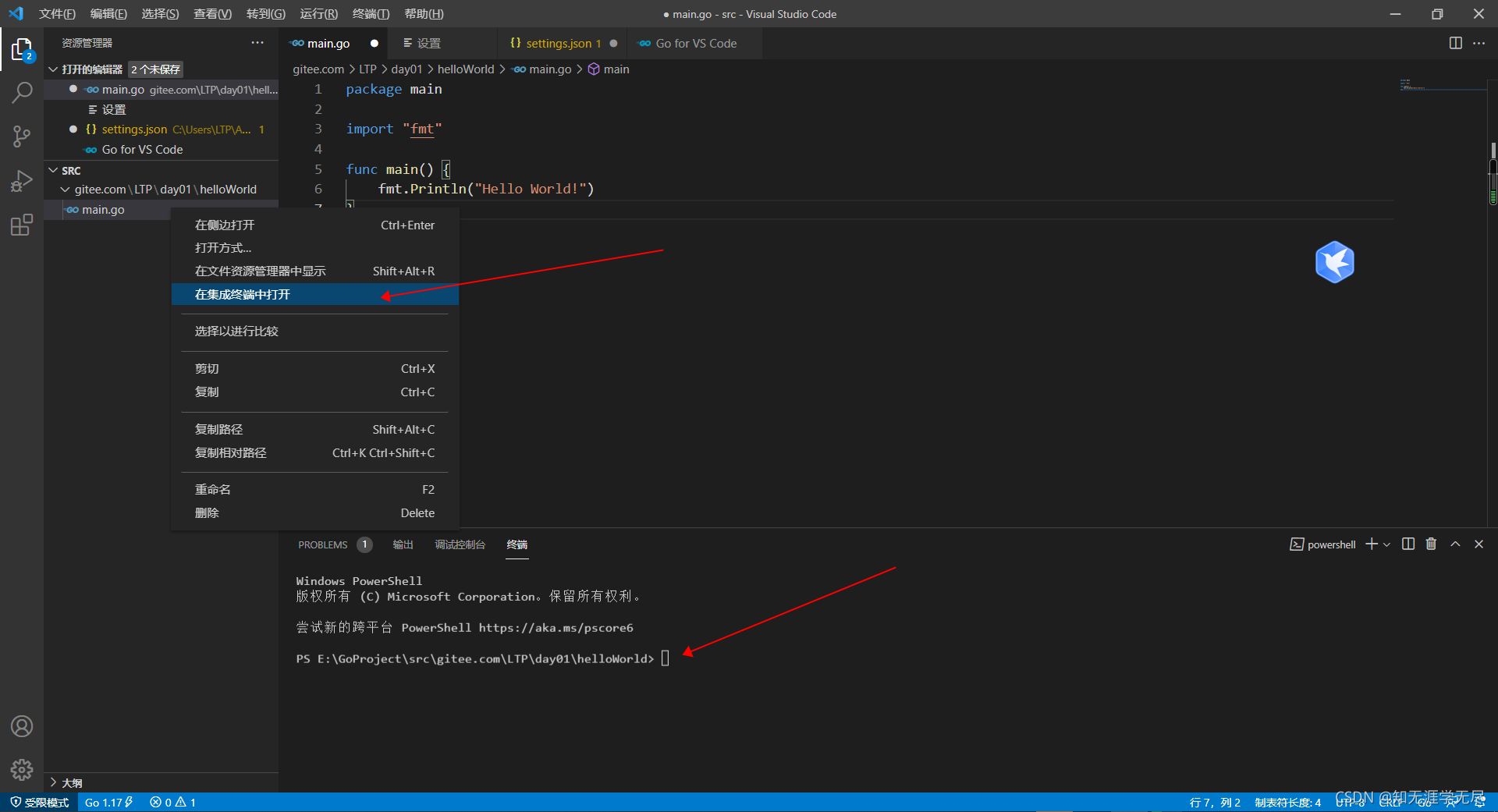Click the blue bird floating icon
This screenshot has width=1498, height=812.
point(1334,262)
